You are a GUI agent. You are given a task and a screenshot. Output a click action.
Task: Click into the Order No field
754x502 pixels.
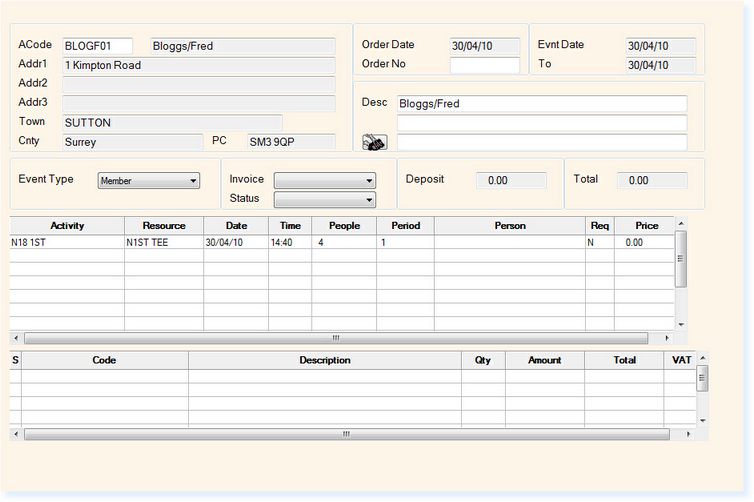(484, 66)
